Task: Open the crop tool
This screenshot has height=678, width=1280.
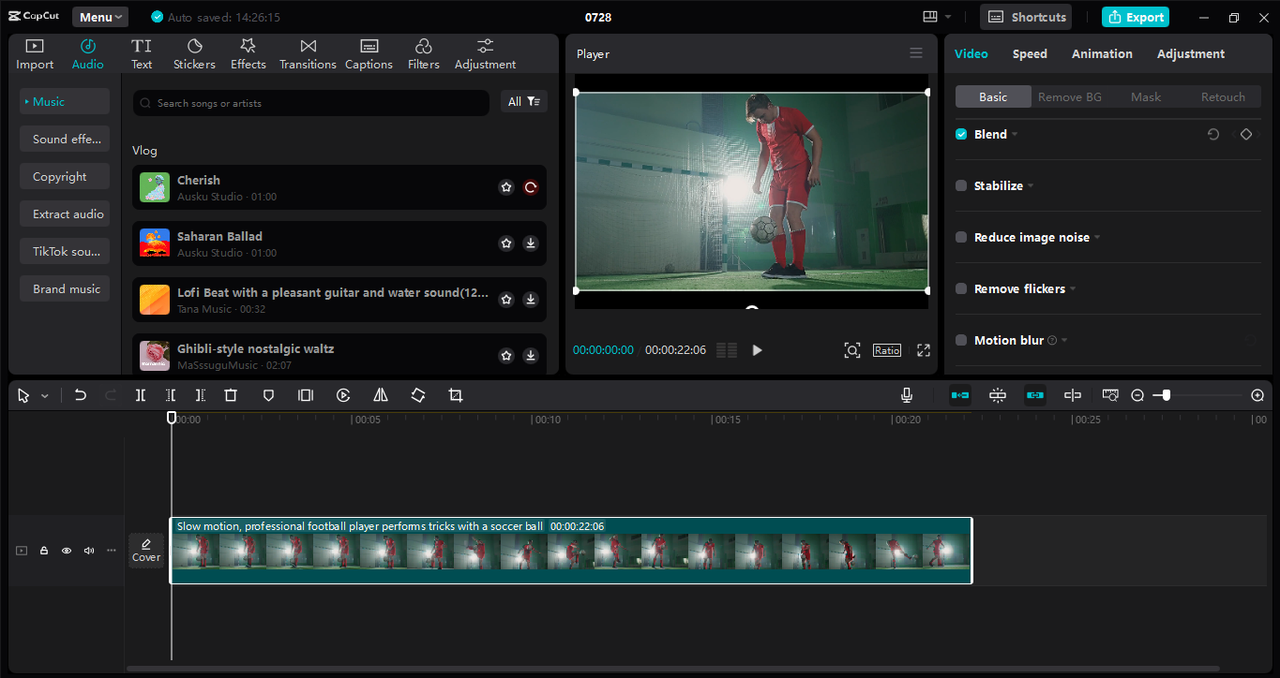Action: tap(456, 395)
